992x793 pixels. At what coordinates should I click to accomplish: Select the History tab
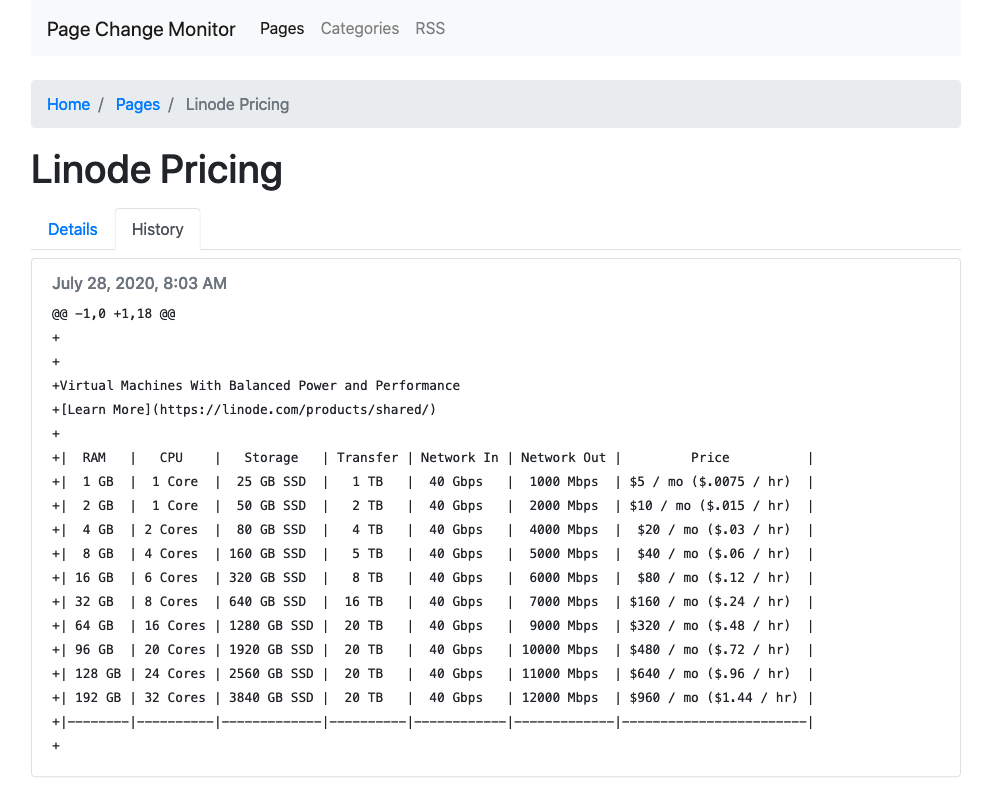[x=158, y=229]
